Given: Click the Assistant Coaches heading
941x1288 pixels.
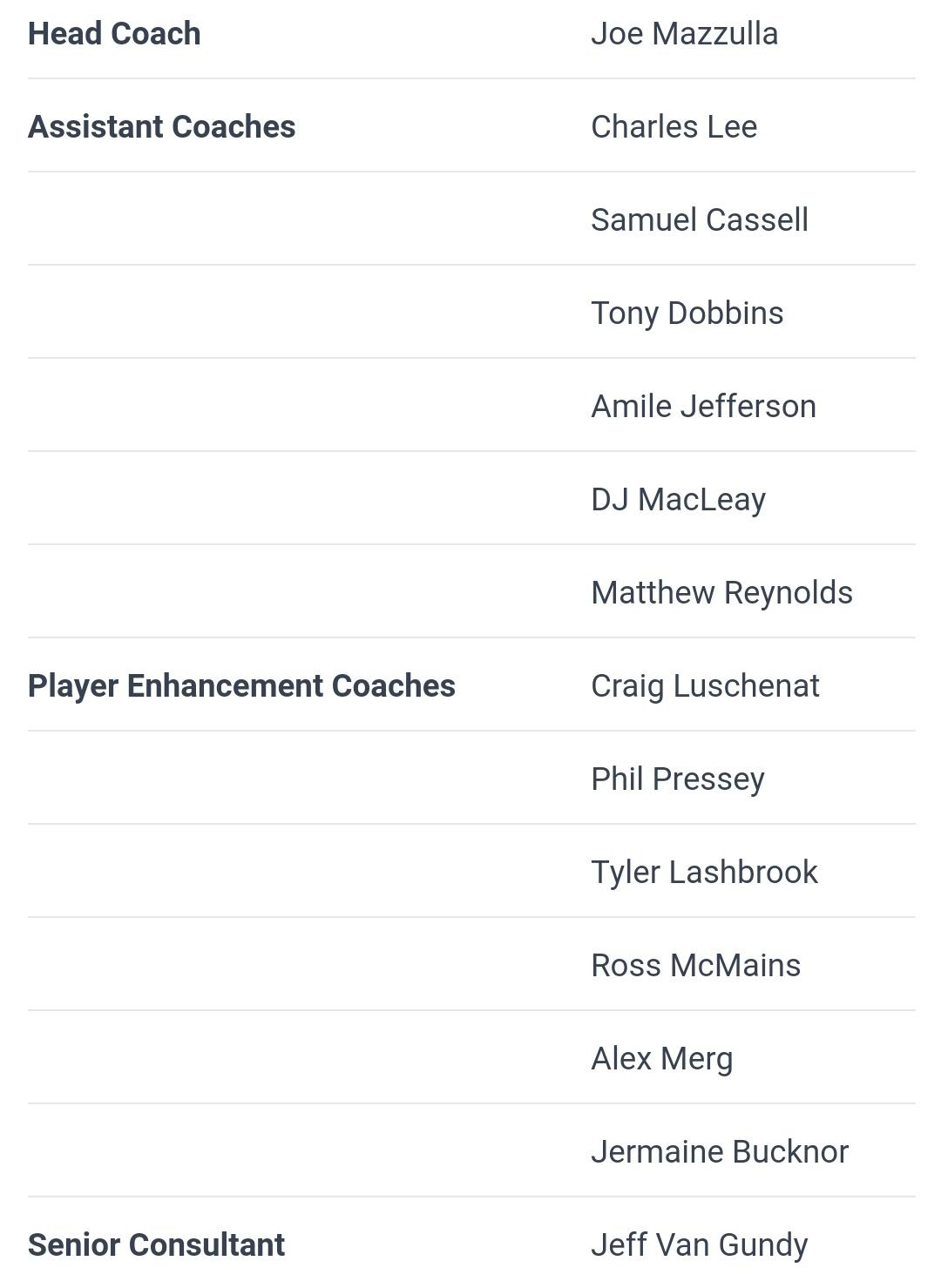Looking at the screenshot, I should tap(161, 127).
